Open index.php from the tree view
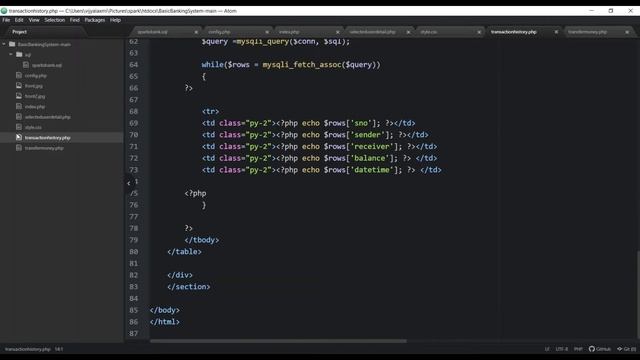This screenshot has height=360, width=640. coord(35,107)
